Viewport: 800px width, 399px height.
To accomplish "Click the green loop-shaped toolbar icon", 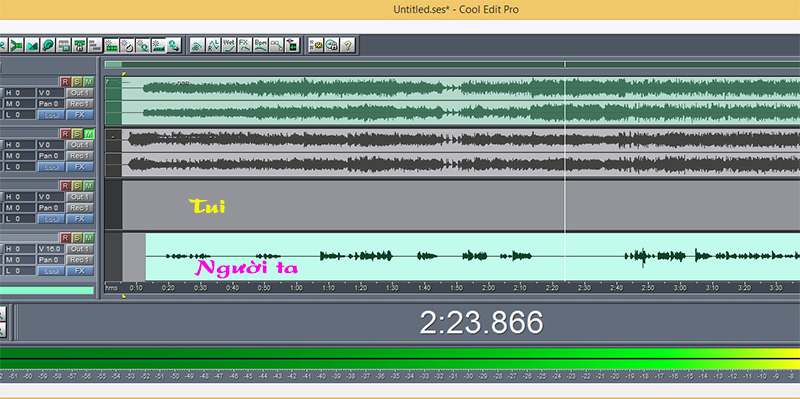I will [47, 45].
